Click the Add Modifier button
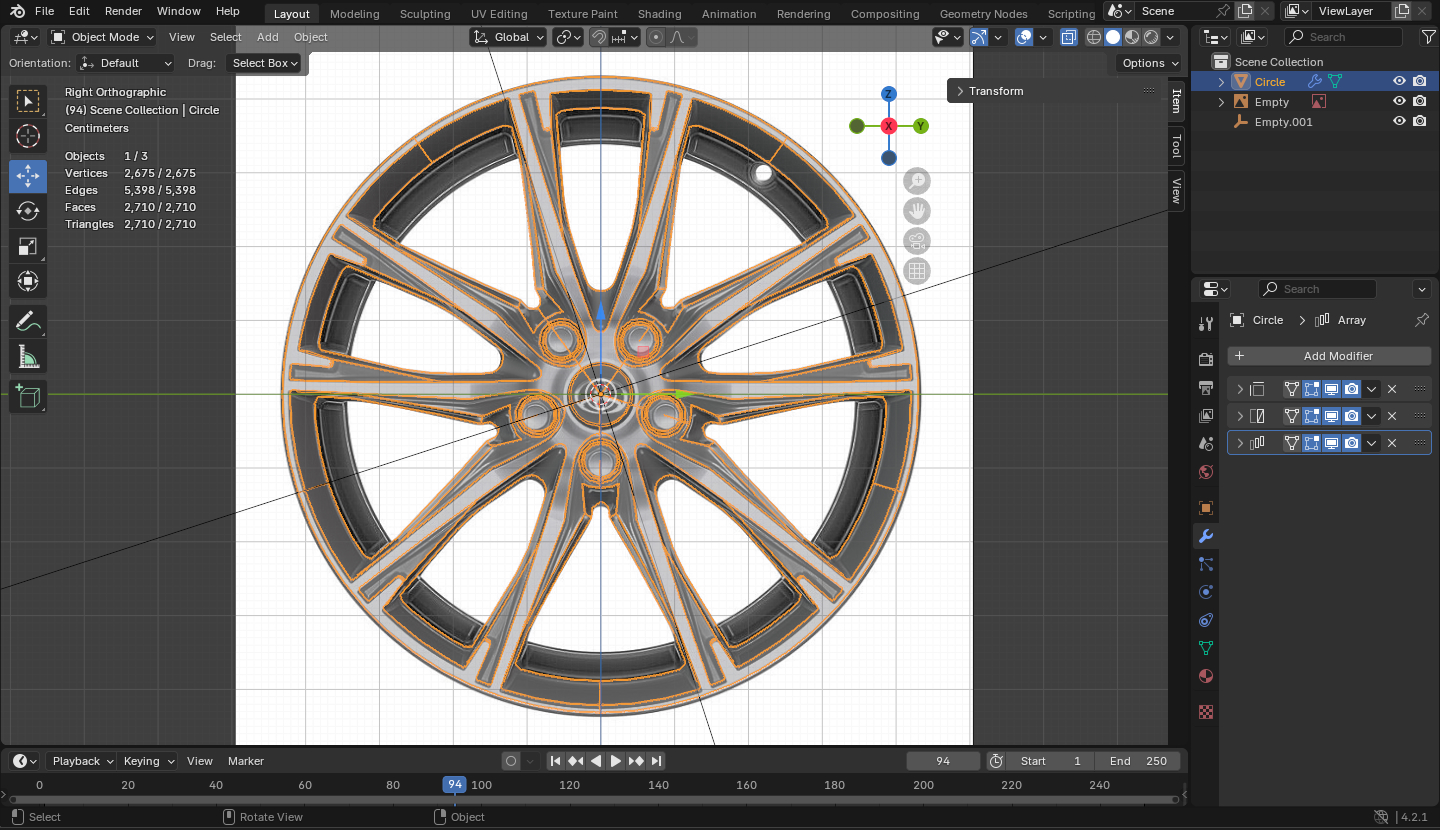 [x=1329, y=356]
